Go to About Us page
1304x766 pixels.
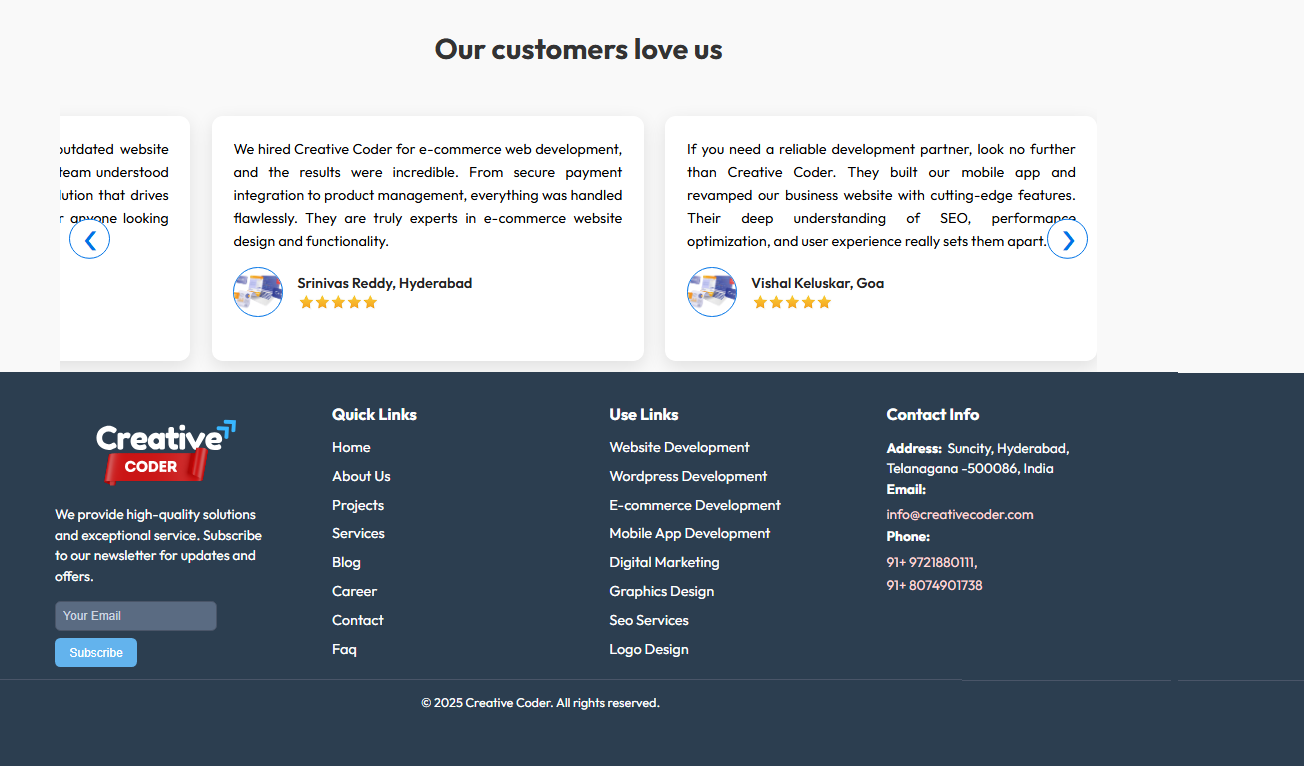(x=361, y=476)
